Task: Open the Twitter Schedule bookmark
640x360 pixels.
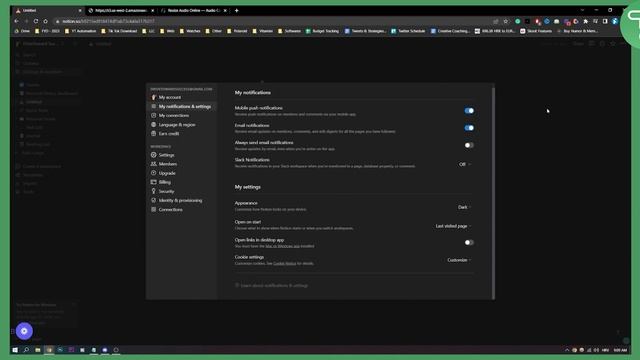Action: [408, 31]
